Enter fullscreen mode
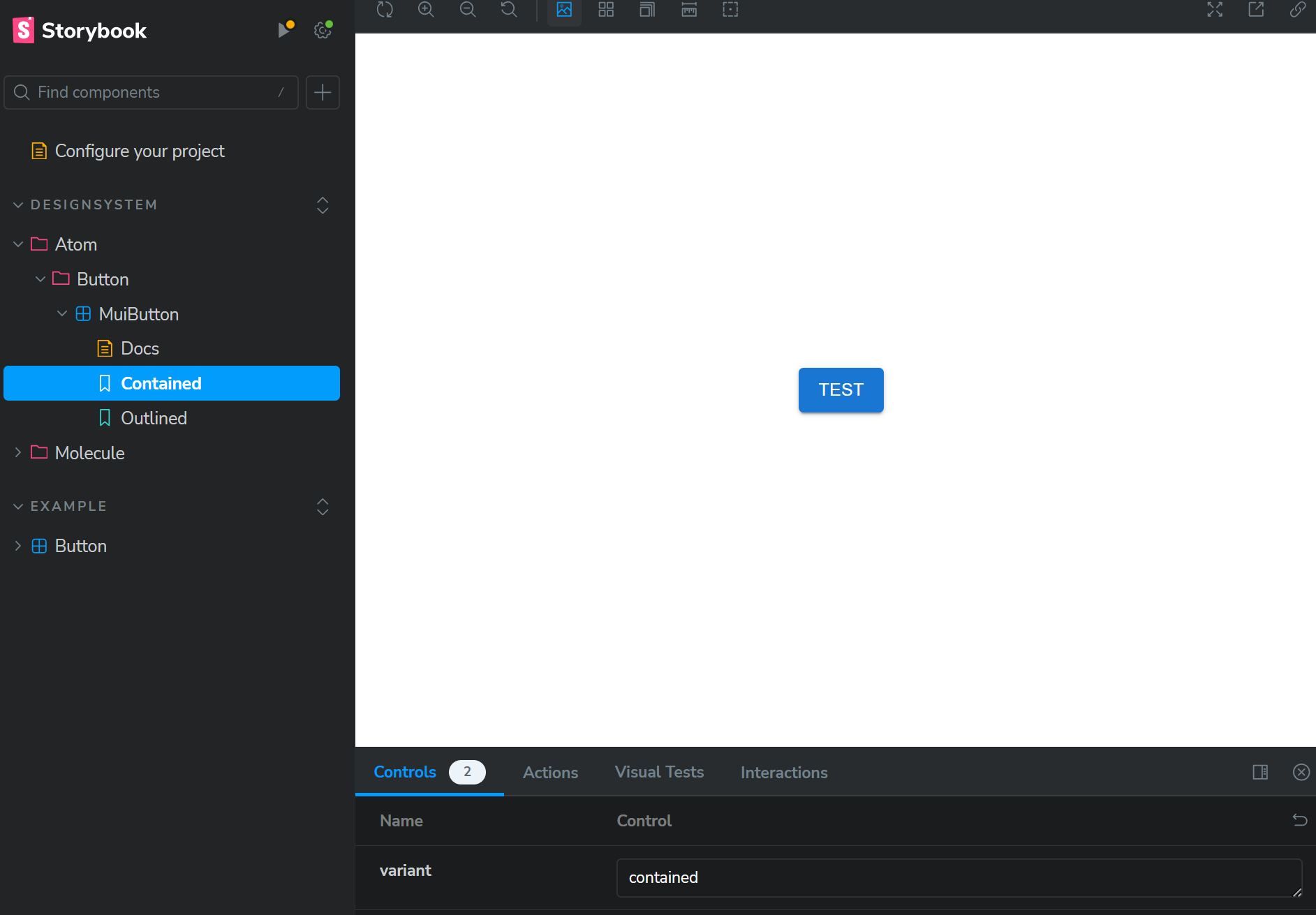Viewport: 1316px width, 915px height. point(1215,10)
